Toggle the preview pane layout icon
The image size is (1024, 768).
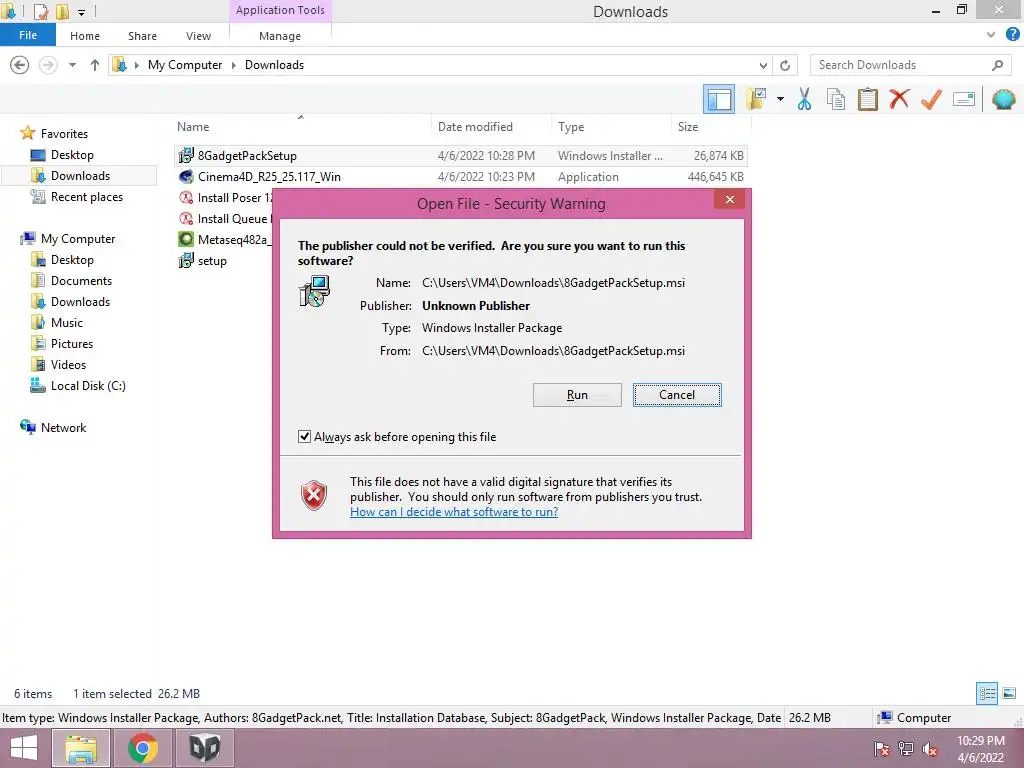pyautogui.click(x=719, y=99)
